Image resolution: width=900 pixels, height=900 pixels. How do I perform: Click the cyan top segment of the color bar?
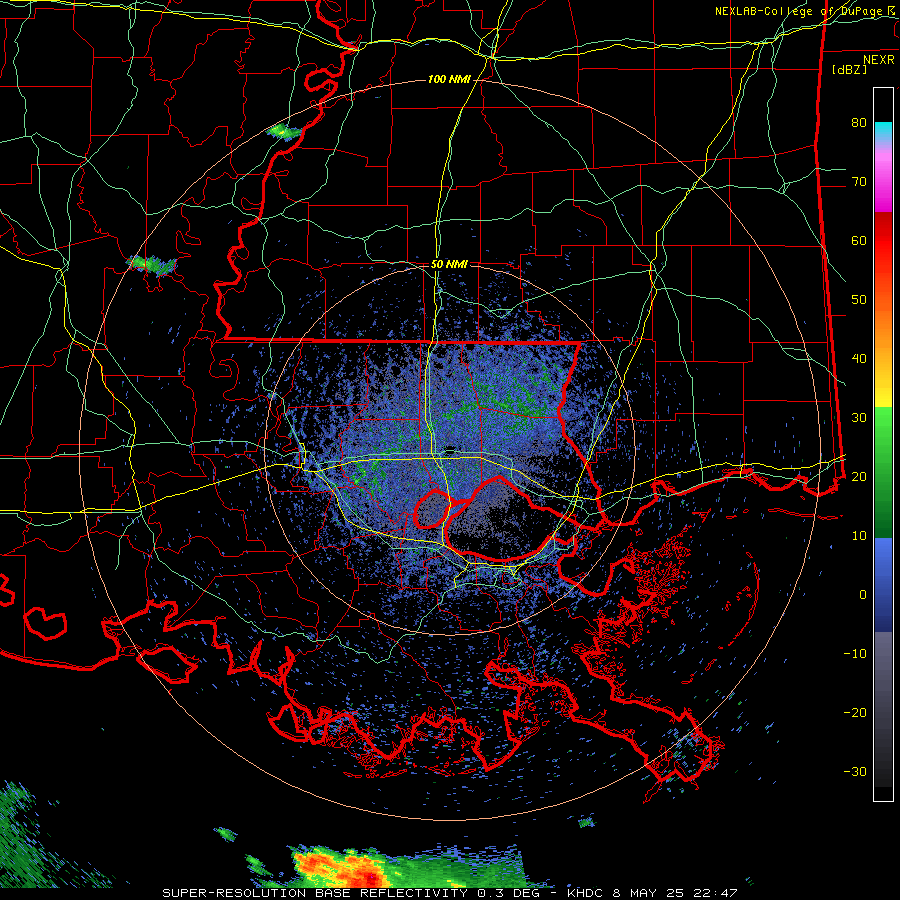[883, 132]
